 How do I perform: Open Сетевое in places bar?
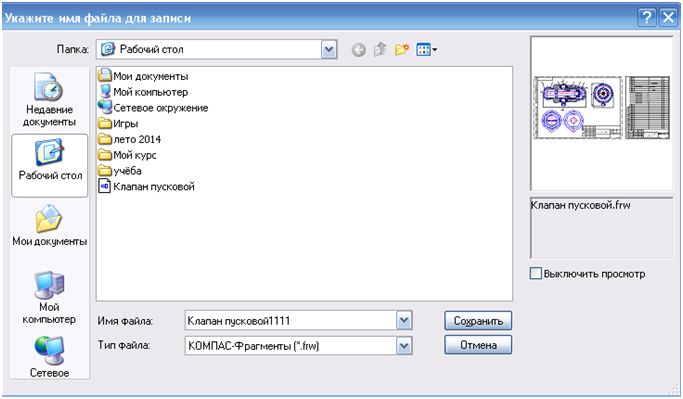(x=49, y=356)
